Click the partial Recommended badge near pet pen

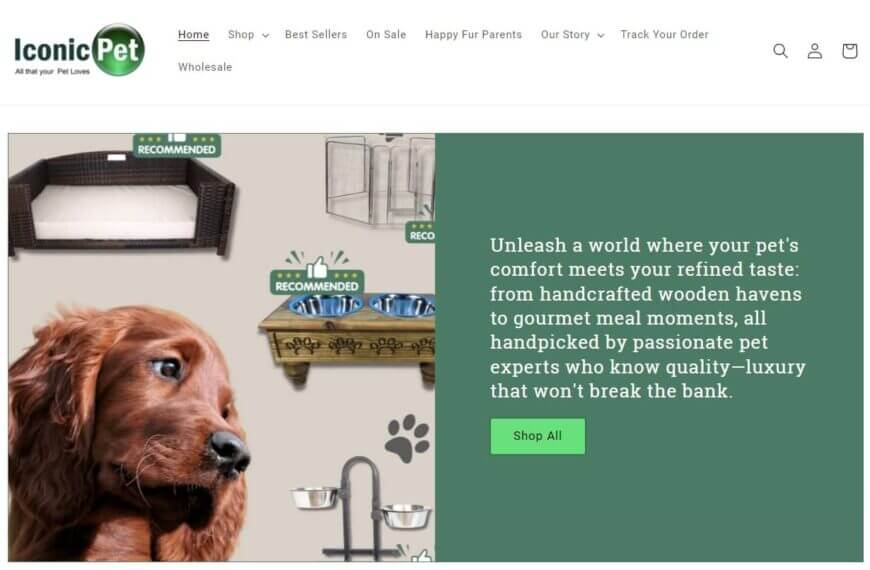pos(421,232)
